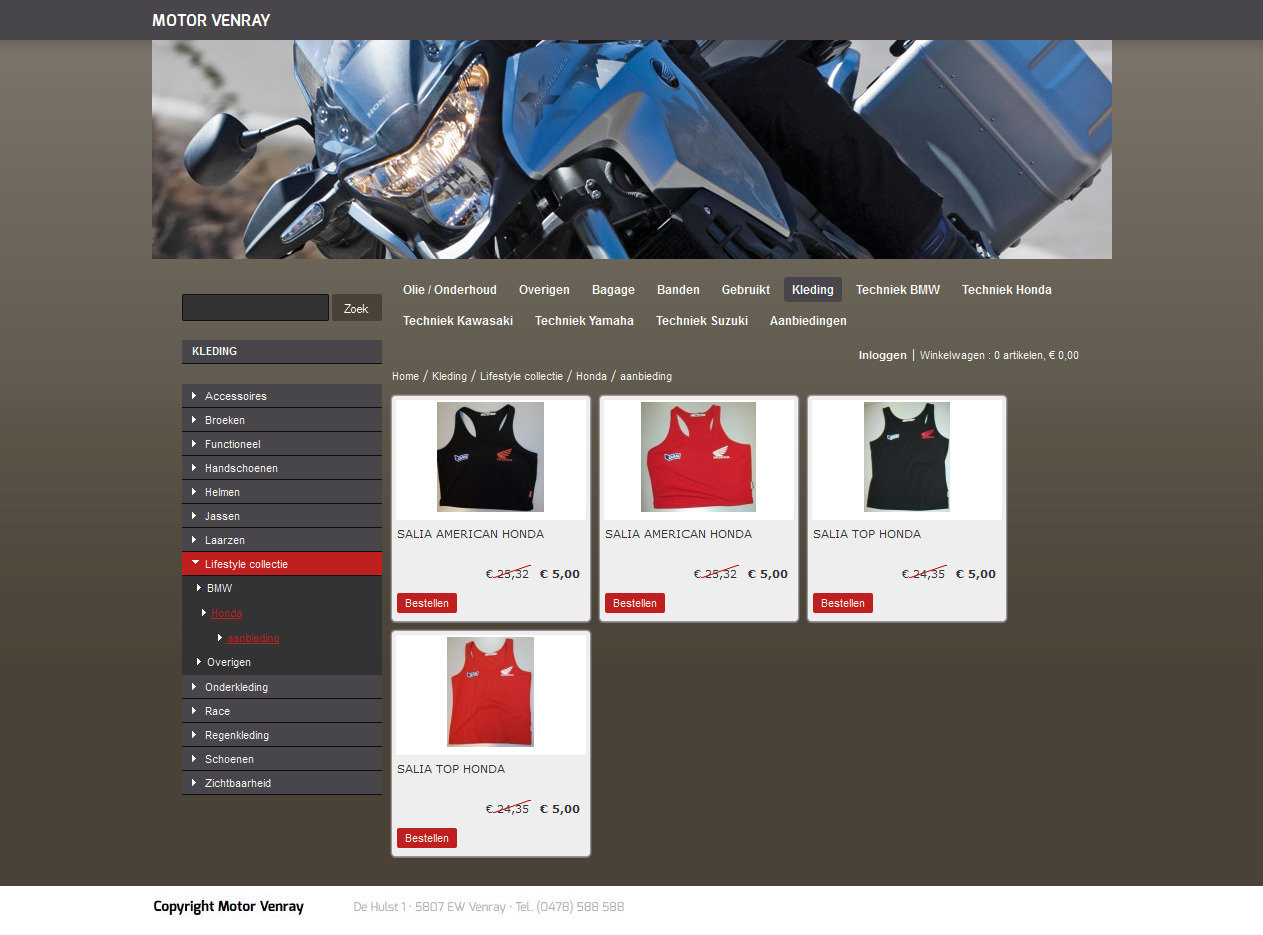Order the red Salia Top Honda
The width and height of the screenshot is (1263, 935).
(x=427, y=838)
